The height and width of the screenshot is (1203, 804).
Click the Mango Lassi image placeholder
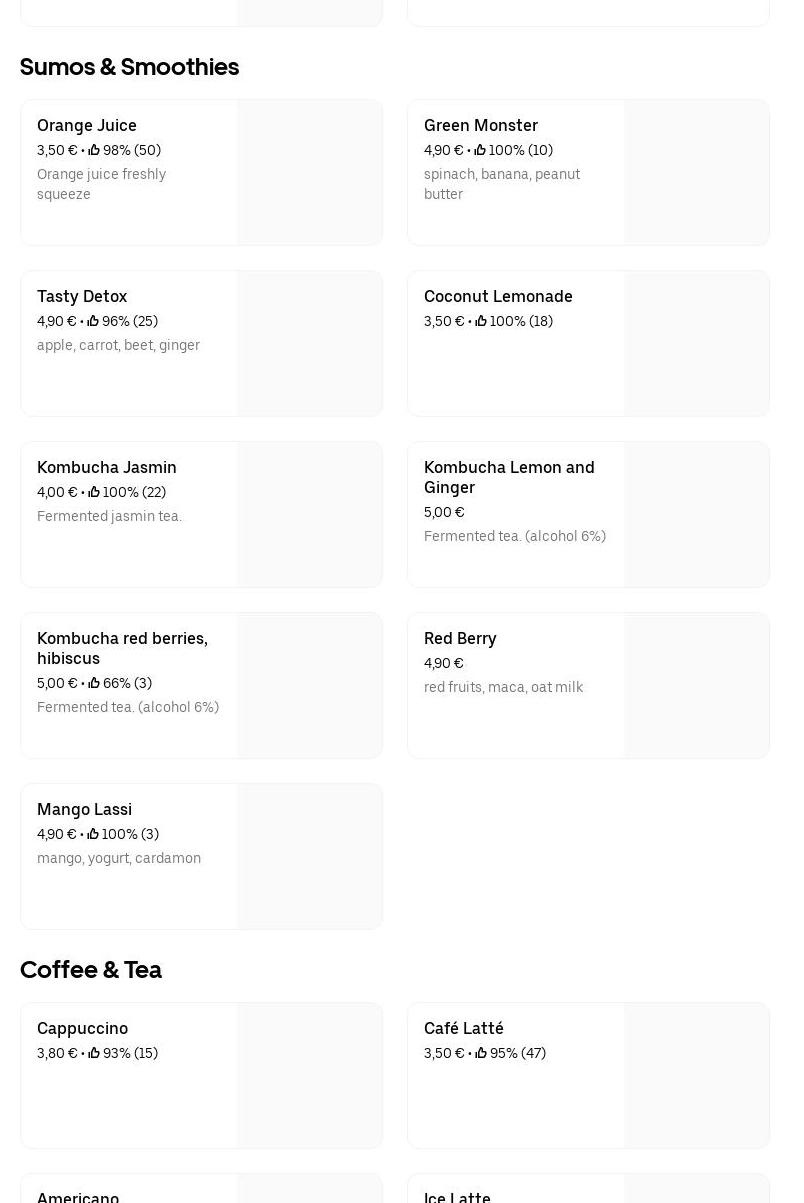309,856
